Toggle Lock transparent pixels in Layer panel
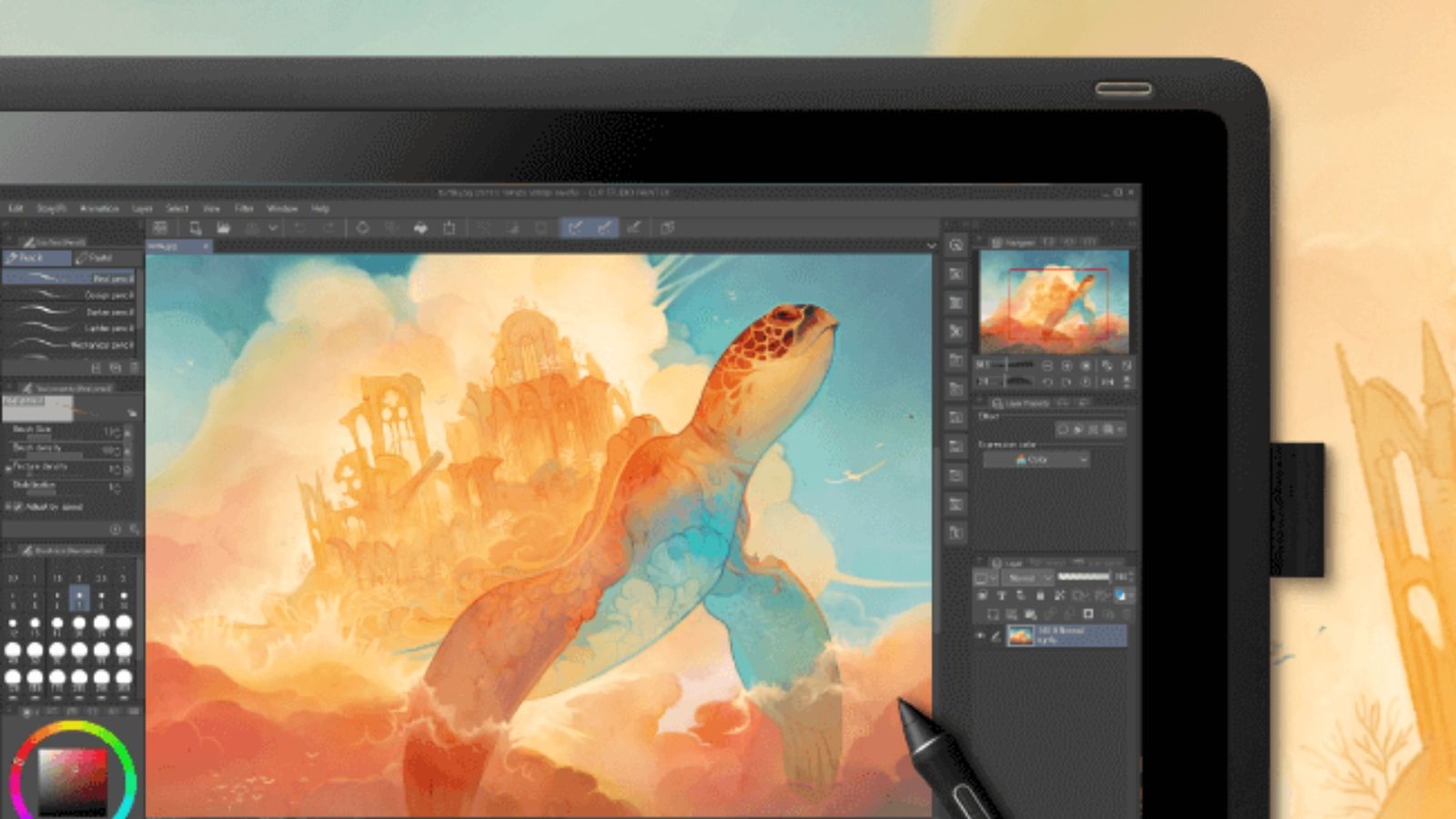Viewport: 1456px width, 819px height. tap(1059, 595)
